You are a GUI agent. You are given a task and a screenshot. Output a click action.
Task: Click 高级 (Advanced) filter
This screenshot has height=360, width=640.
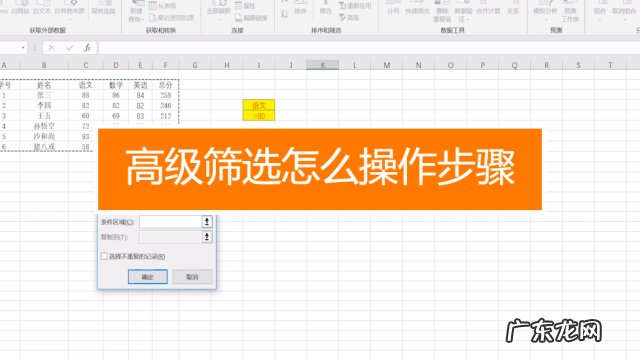click(x=349, y=18)
